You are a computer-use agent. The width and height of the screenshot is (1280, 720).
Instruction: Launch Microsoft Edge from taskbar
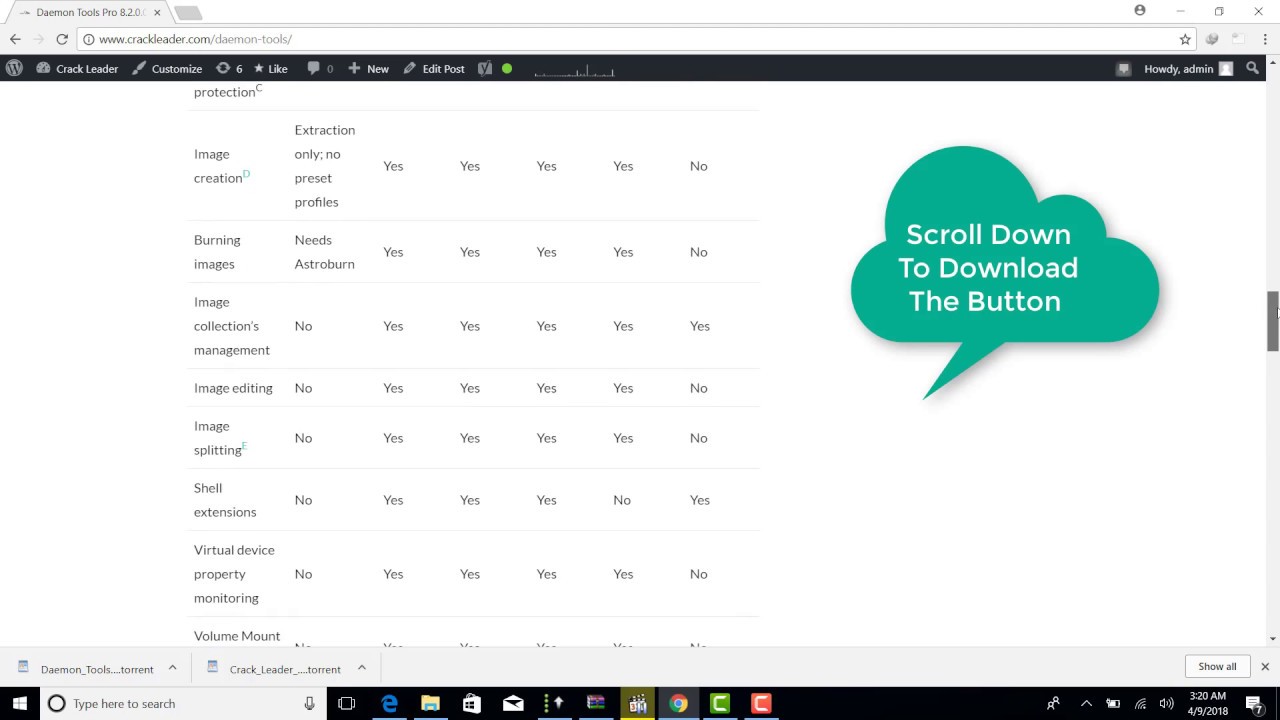click(x=389, y=704)
